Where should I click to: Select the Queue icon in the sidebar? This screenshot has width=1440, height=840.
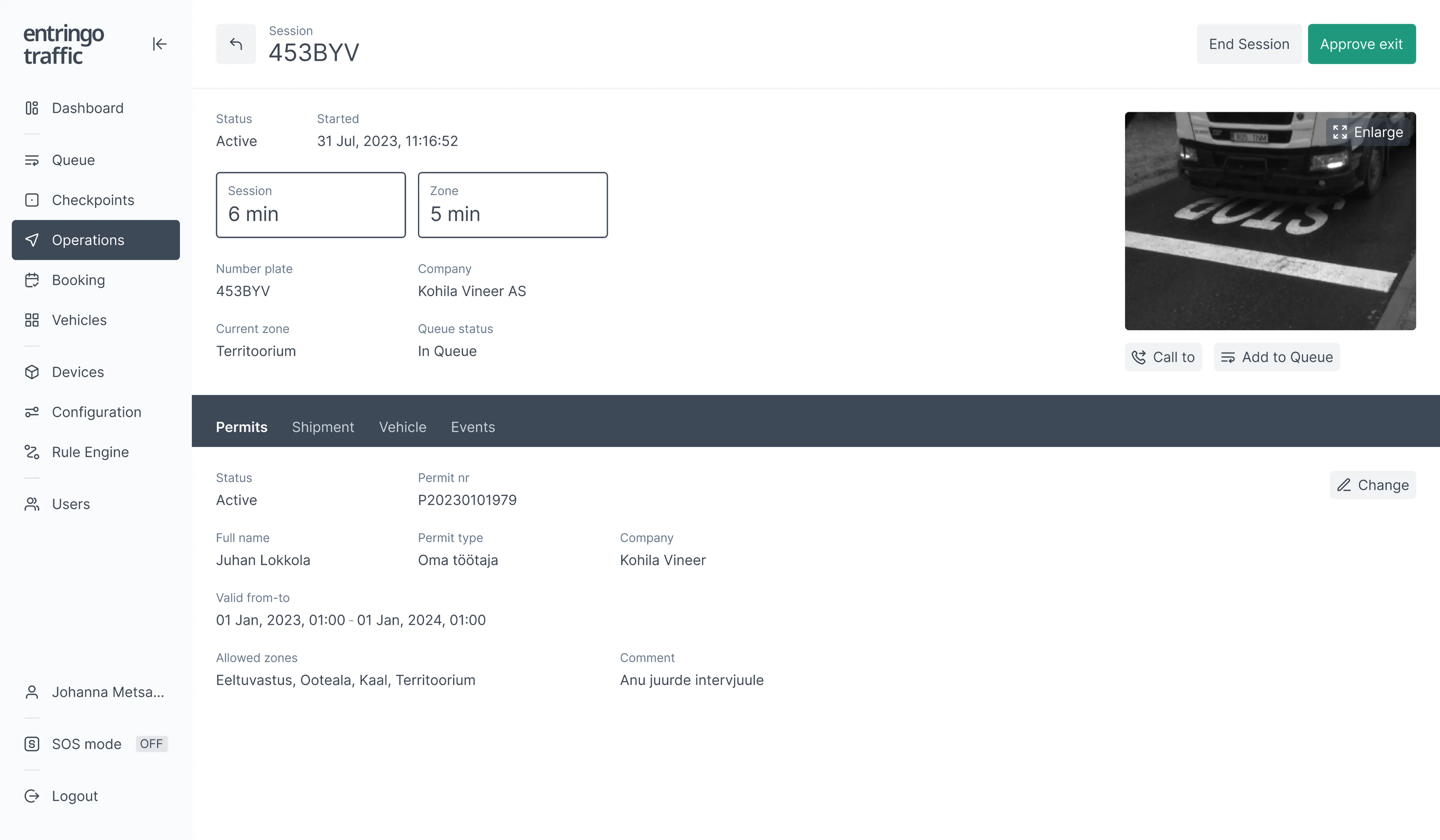[31, 159]
